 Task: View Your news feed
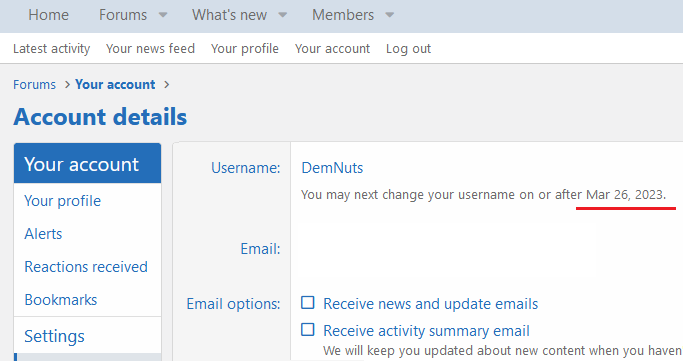[150, 48]
